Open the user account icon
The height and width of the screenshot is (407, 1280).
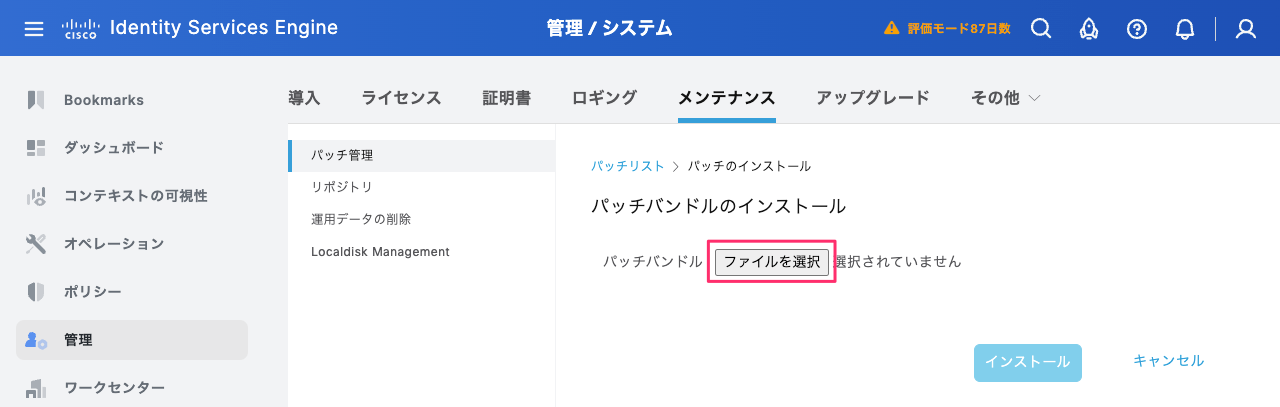[1246, 29]
